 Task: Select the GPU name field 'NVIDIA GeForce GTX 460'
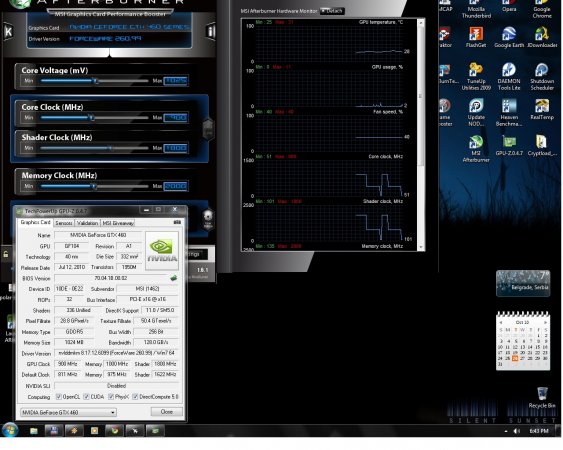pos(98,235)
